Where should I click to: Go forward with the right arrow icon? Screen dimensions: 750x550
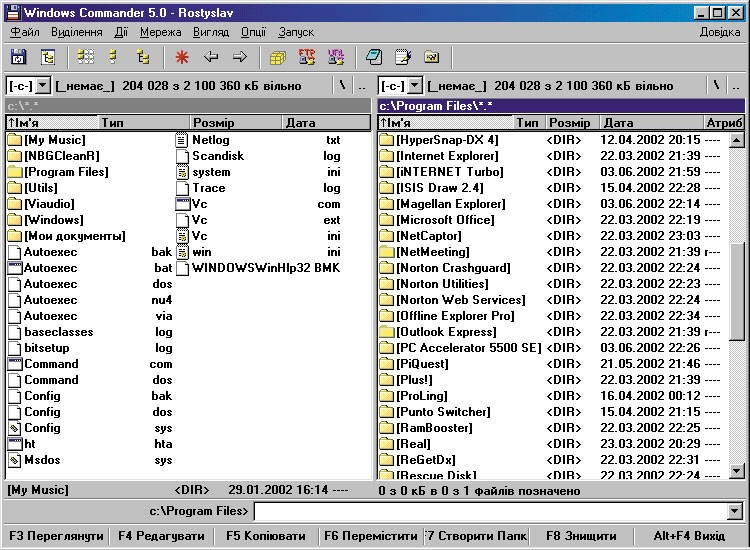click(240, 57)
